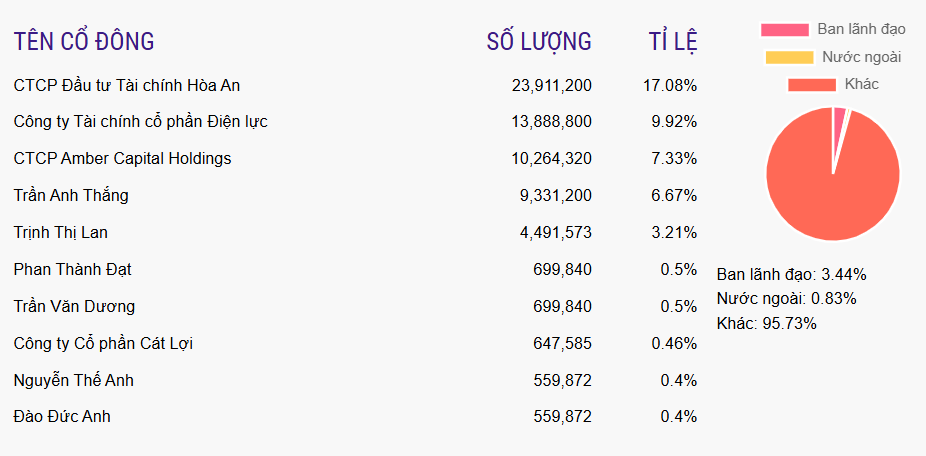This screenshot has height=456, width=926.
Task: Select shareholder CTCP Đầu tư Tài chính Hòa An
Action: [127, 85]
